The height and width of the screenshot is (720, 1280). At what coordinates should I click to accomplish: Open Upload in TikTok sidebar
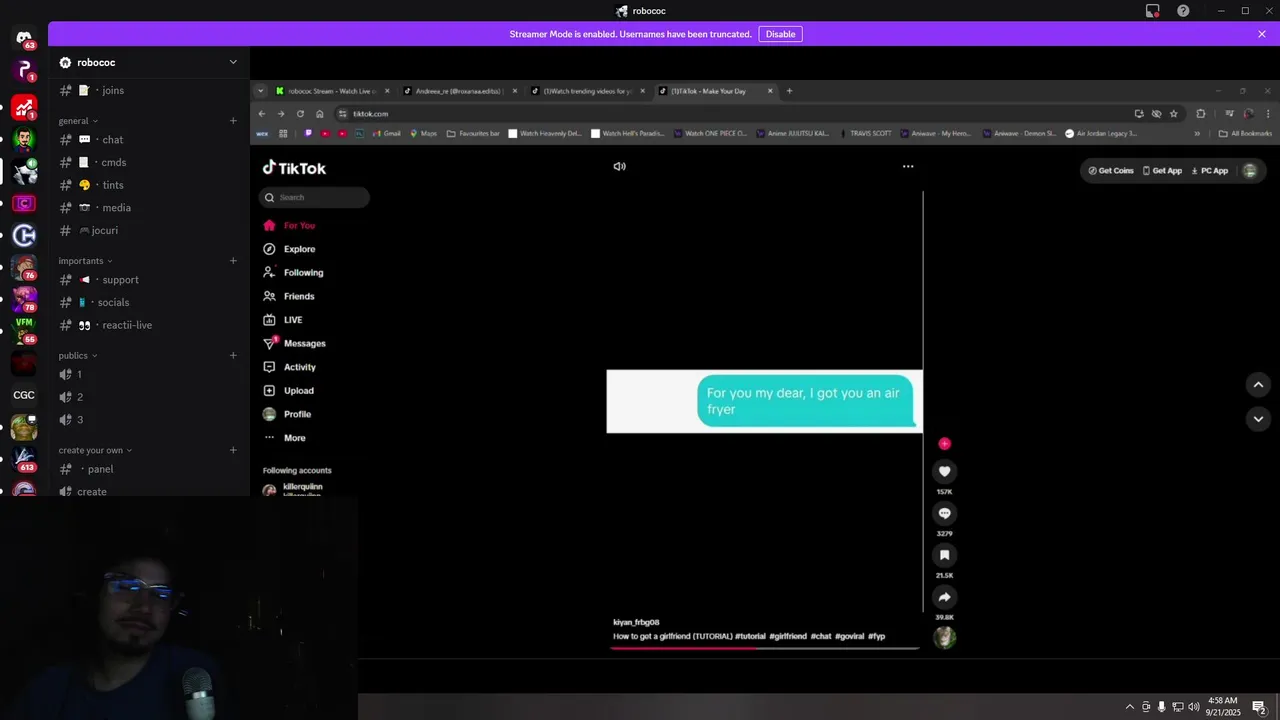298,391
